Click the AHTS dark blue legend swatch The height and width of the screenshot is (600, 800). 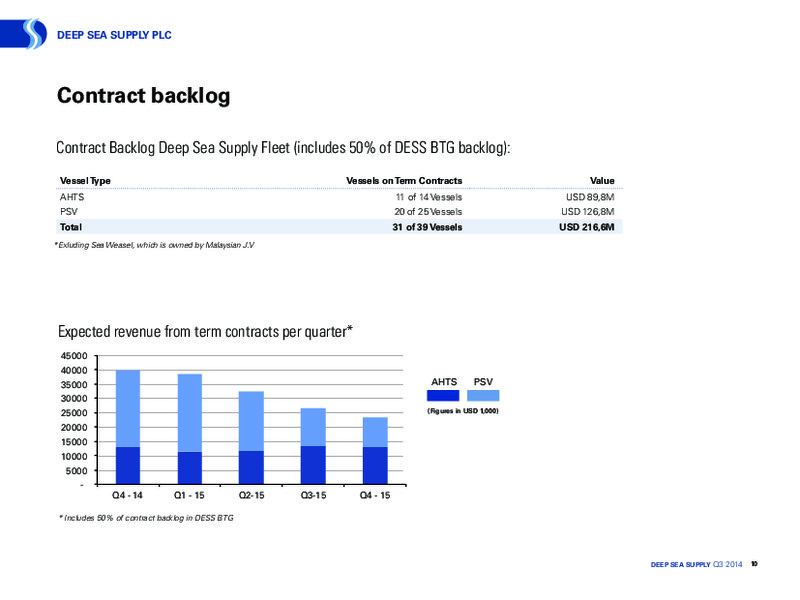(x=443, y=395)
